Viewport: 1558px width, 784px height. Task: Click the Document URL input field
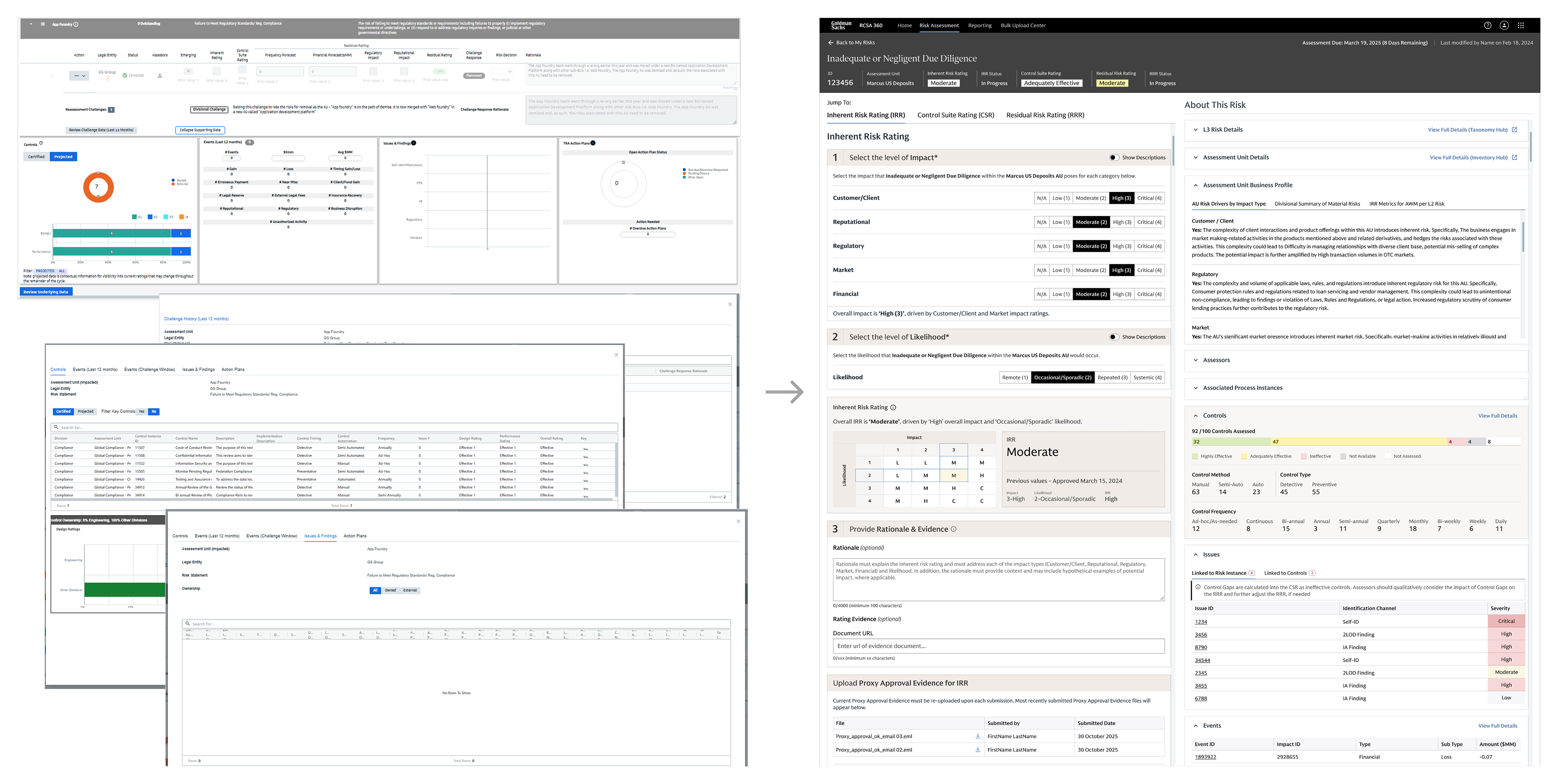click(x=998, y=646)
